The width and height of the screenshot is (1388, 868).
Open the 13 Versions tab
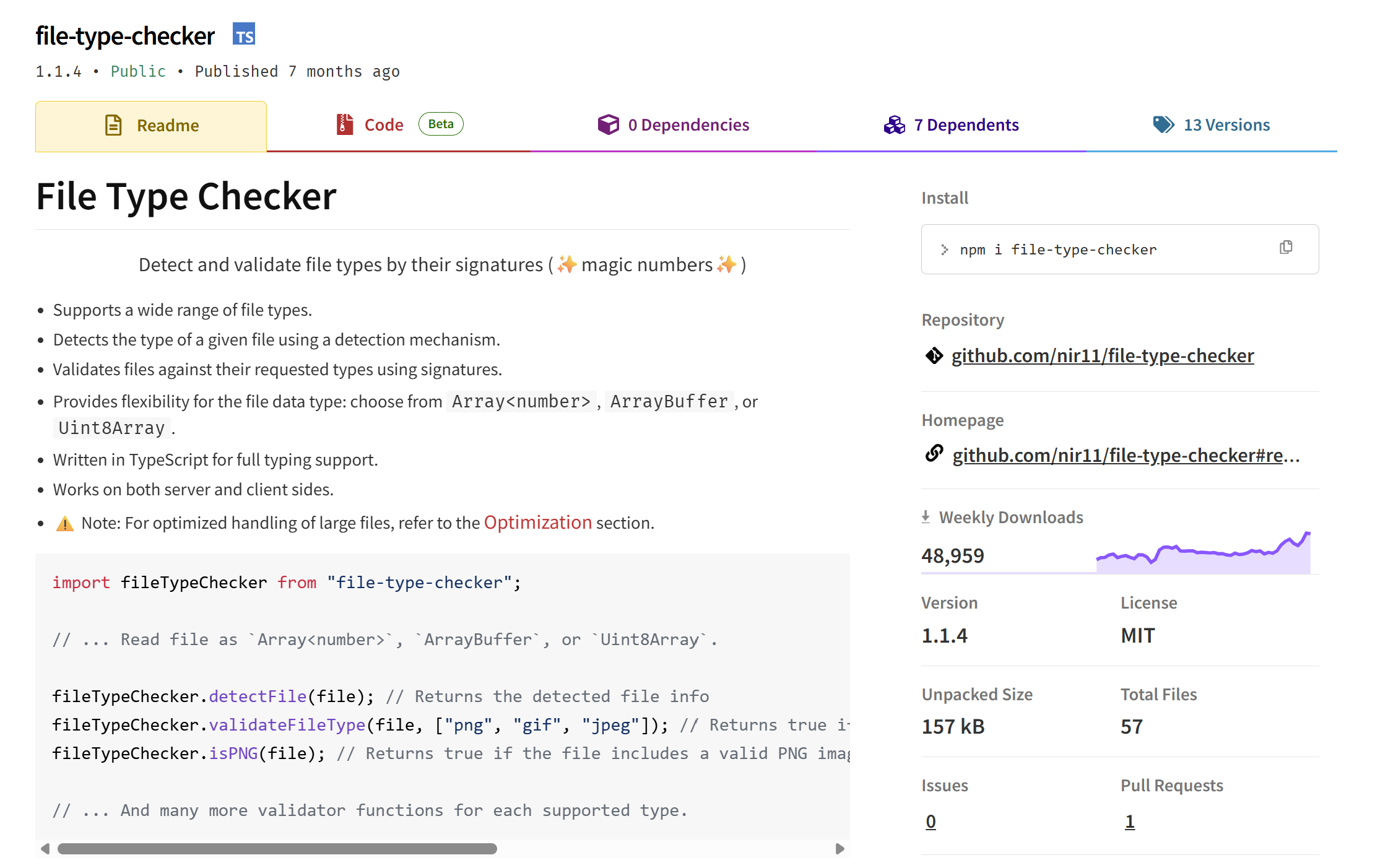(1212, 125)
